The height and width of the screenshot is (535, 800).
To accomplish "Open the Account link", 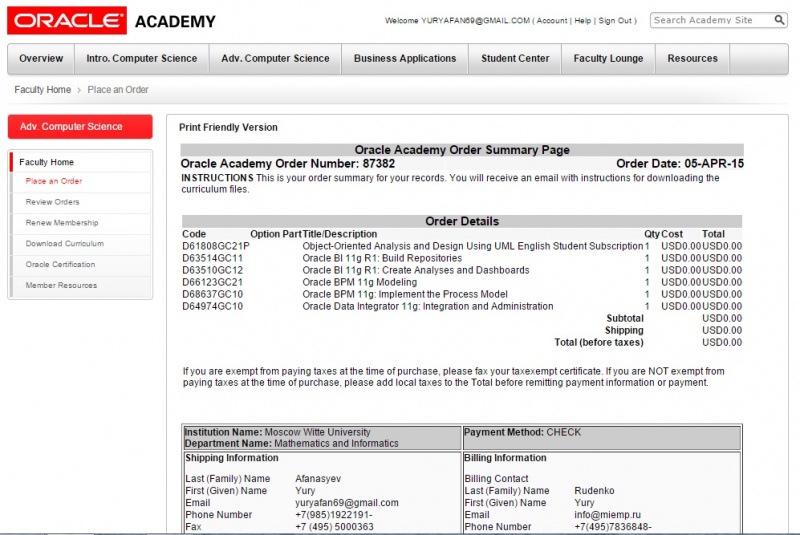I will point(552,20).
